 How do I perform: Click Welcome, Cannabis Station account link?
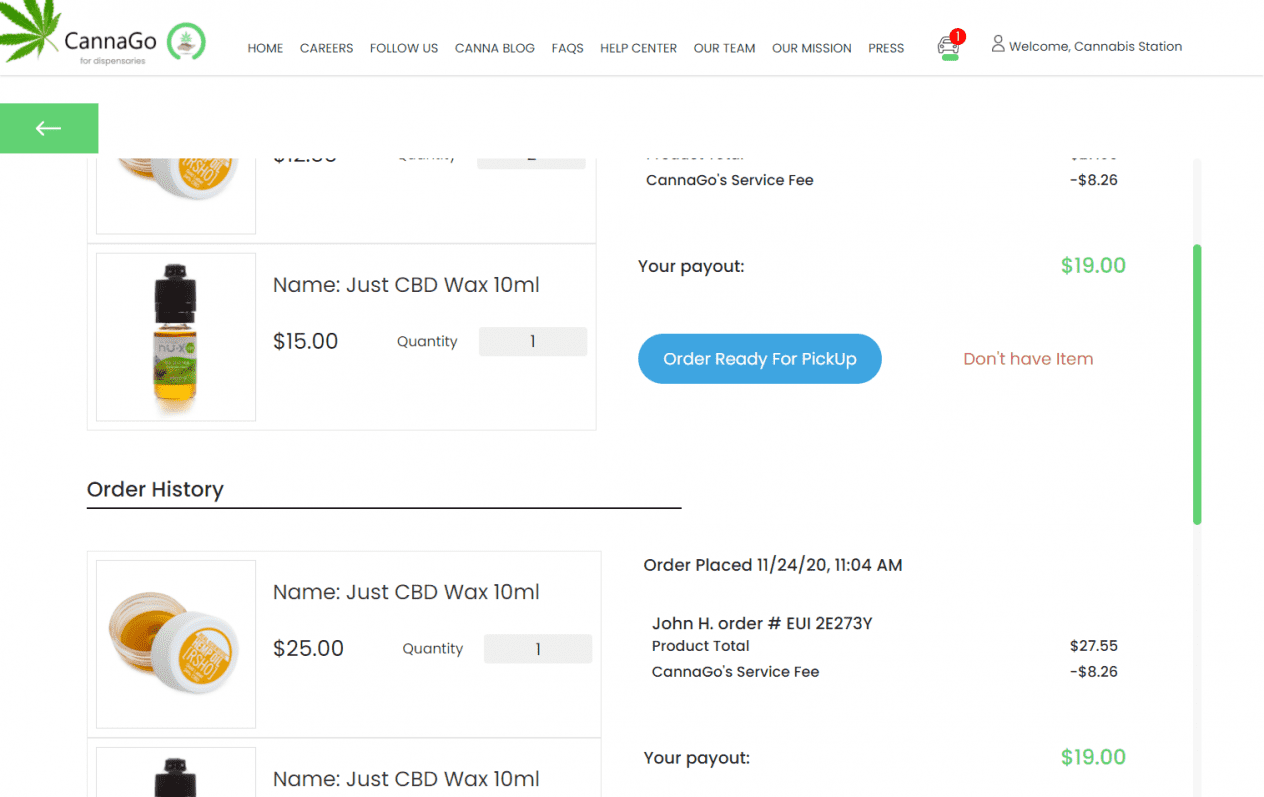point(1095,46)
